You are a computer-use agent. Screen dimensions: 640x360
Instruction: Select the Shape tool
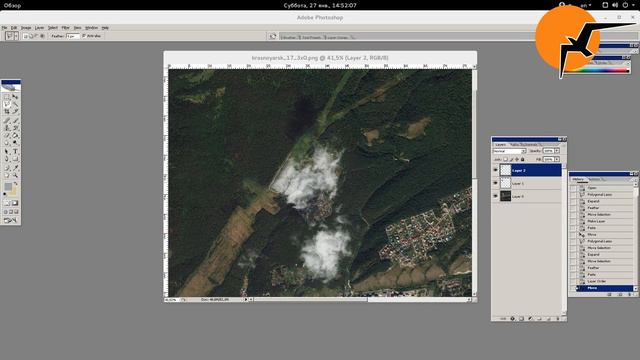pyautogui.click(x=16, y=158)
